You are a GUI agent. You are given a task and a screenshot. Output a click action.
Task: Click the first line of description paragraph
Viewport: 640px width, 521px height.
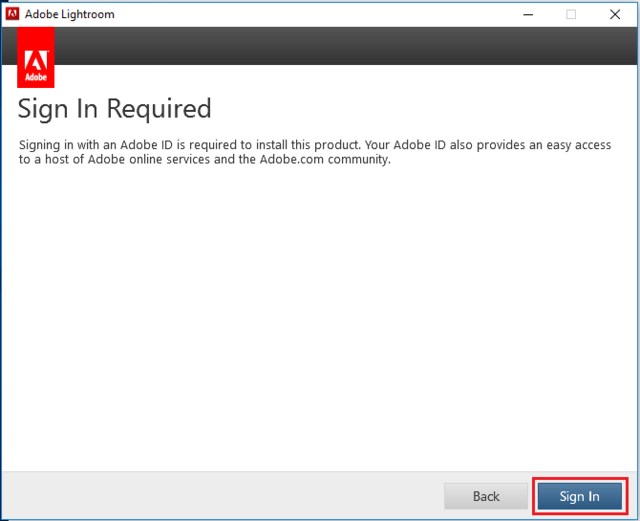pyautogui.click(x=300, y=145)
